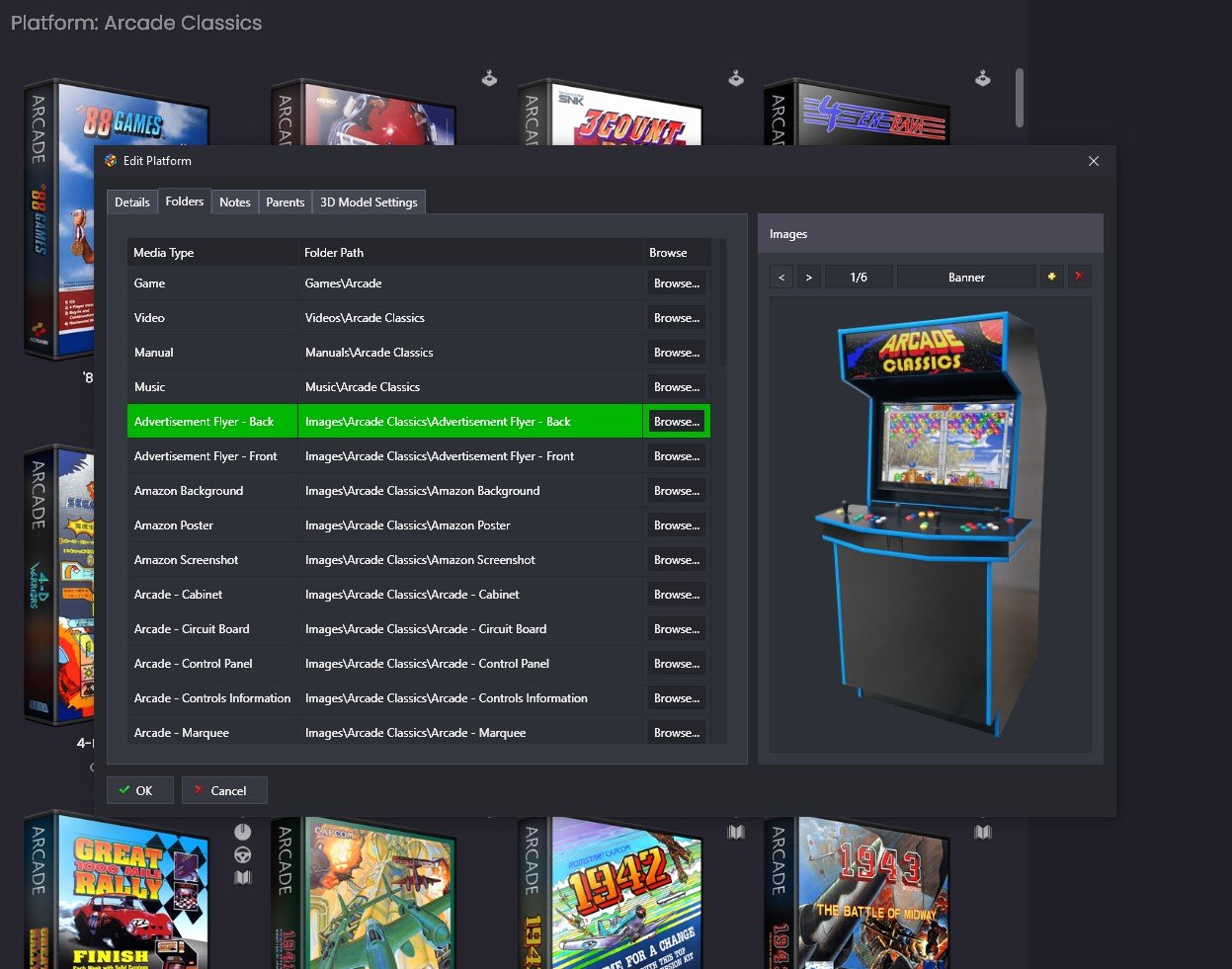Click steering wheel icon beside Great 1000 Miles Rally
This screenshot has height=969, width=1232.
tap(243, 854)
